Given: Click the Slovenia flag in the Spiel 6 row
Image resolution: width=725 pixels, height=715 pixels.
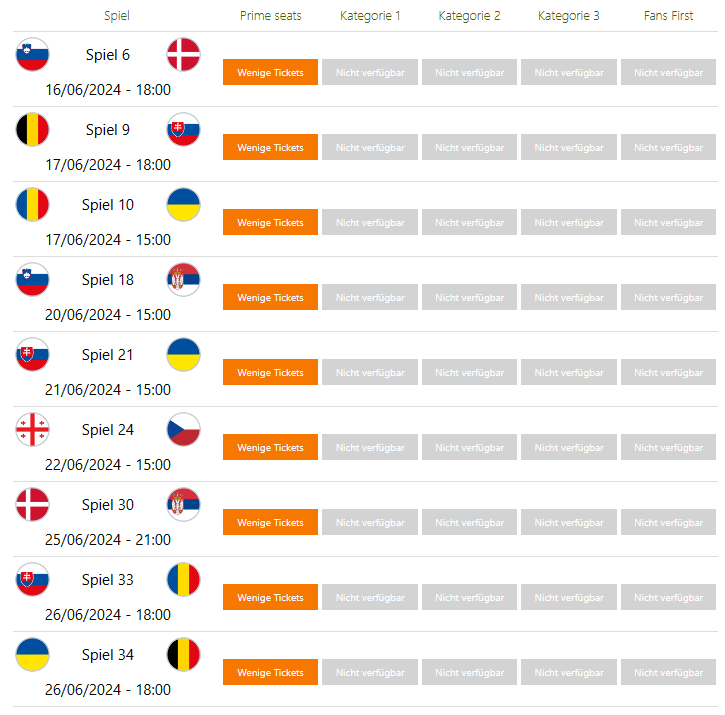Looking at the screenshot, I should click(33, 54).
